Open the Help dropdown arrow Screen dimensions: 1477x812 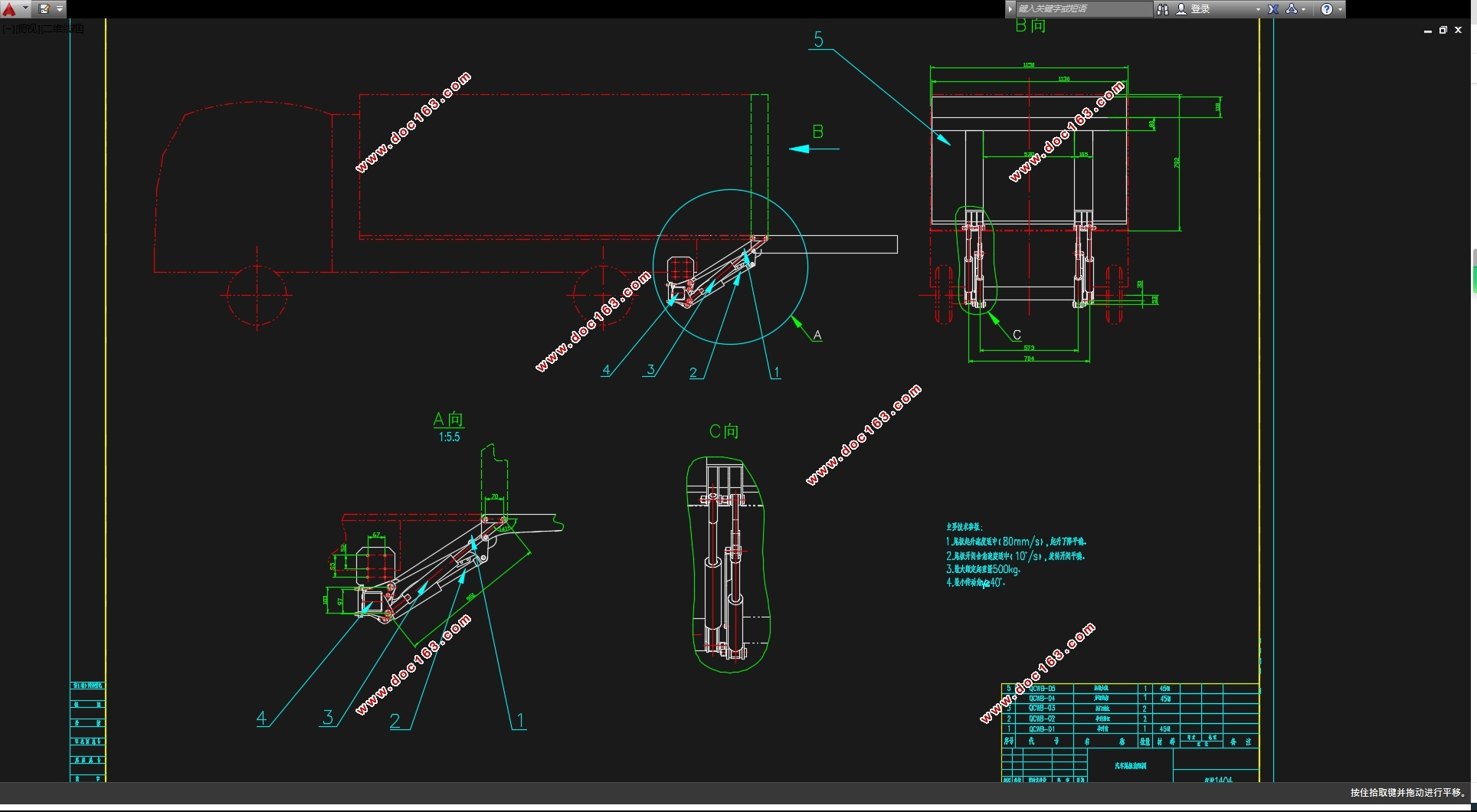point(1340,9)
